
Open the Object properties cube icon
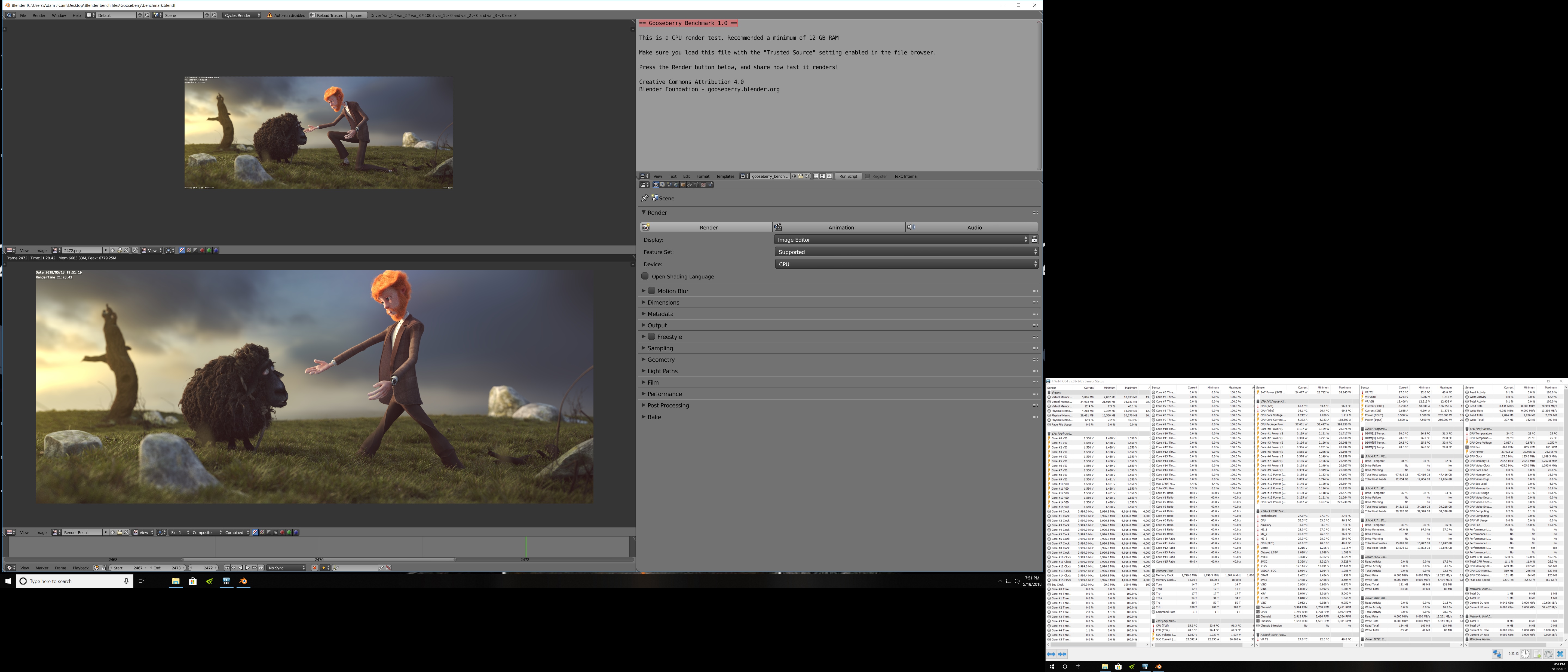(x=683, y=185)
